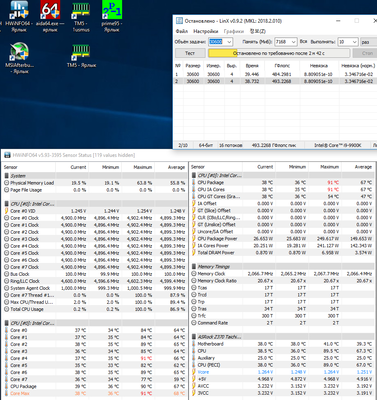Screen dimensions: 377x400
Task: Click the Все memory button
Action: pos(303,42)
